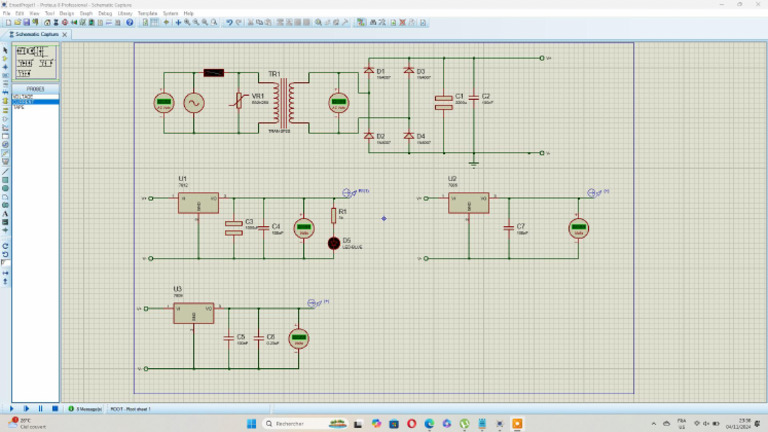Select the 2D text A tool
This screenshot has width=768, height=432.
tap(5, 214)
